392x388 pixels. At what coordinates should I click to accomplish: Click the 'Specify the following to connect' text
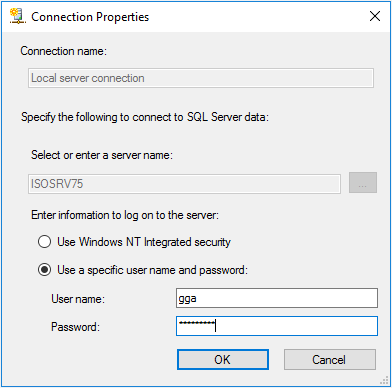[145, 117]
